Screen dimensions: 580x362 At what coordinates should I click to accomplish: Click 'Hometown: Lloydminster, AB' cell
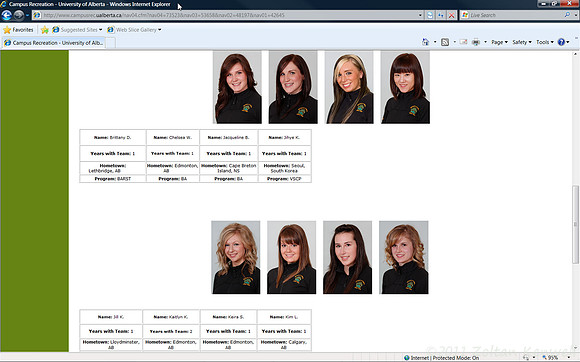coord(111,345)
